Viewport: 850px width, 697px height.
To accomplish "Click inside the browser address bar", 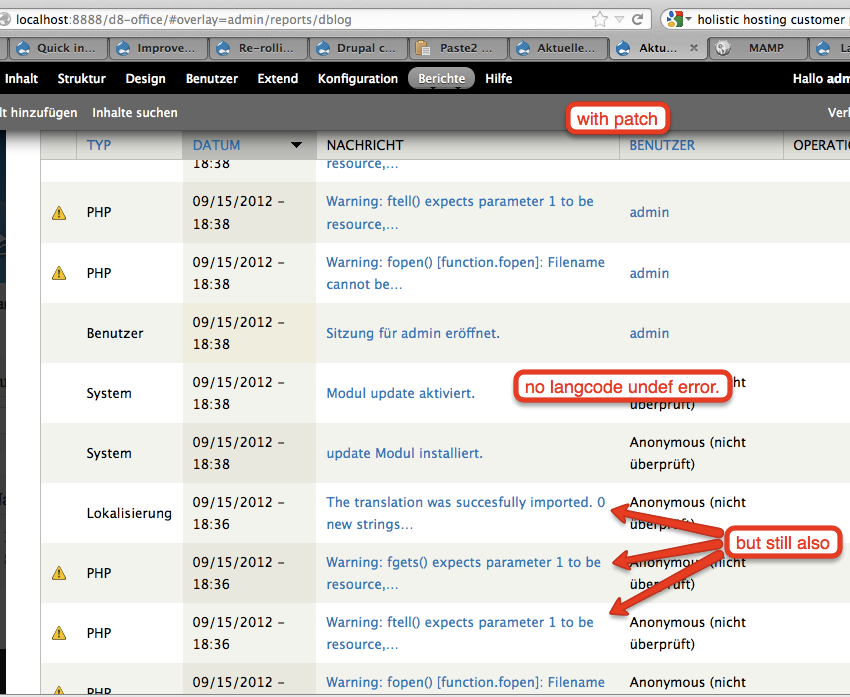I will tap(300, 18).
